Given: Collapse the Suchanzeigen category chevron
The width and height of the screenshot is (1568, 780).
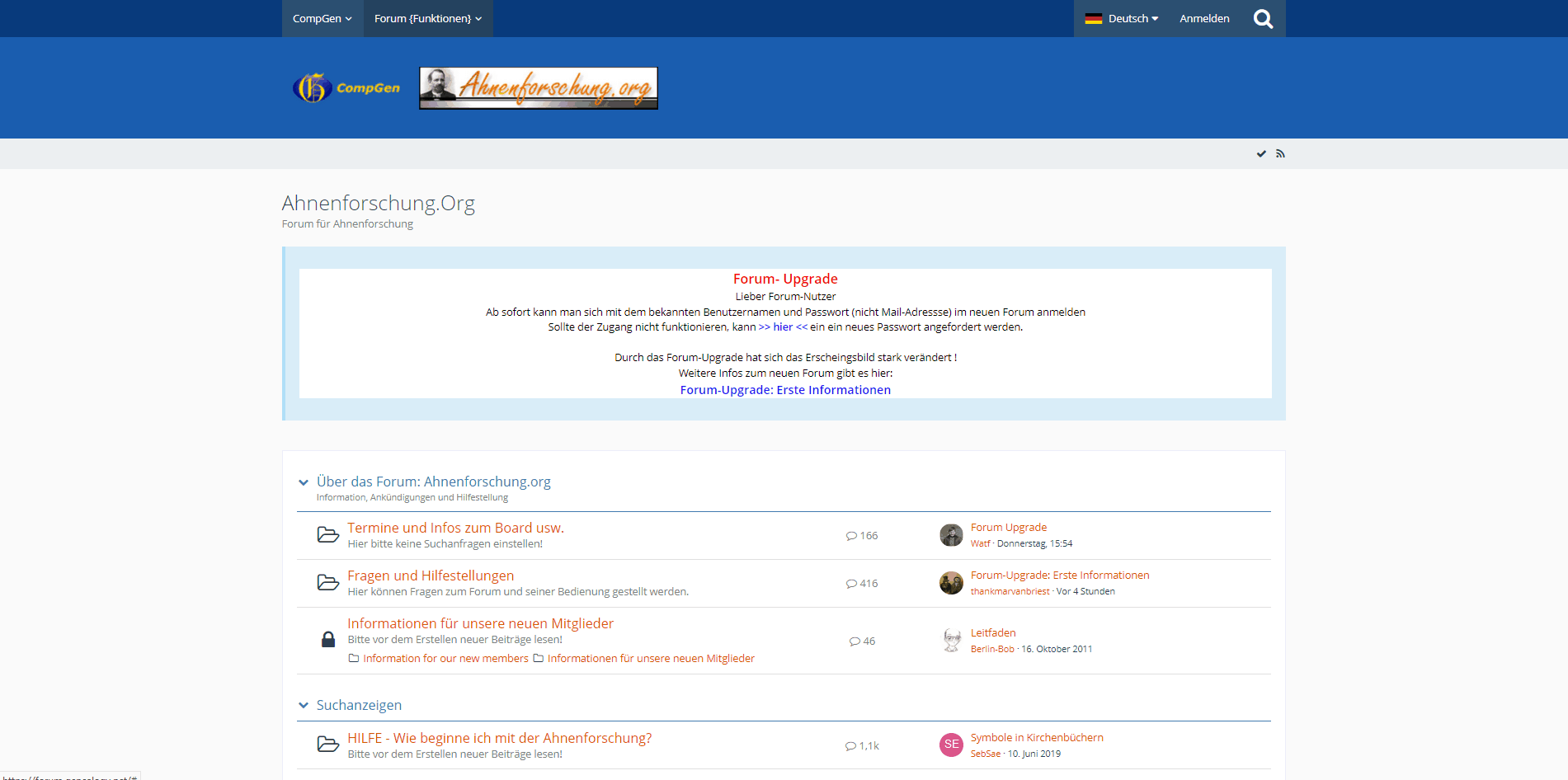Looking at the screenshot, I should [304, 705].
